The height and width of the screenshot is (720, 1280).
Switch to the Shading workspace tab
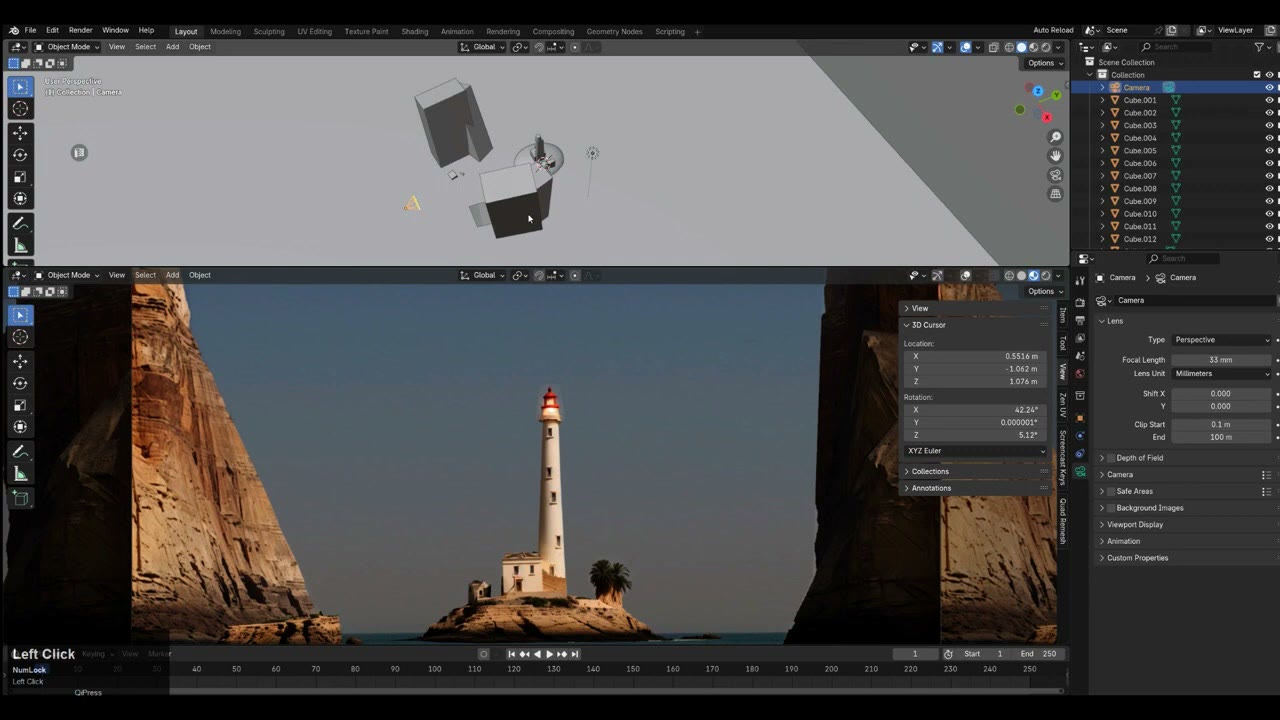[x=415, y=32]
